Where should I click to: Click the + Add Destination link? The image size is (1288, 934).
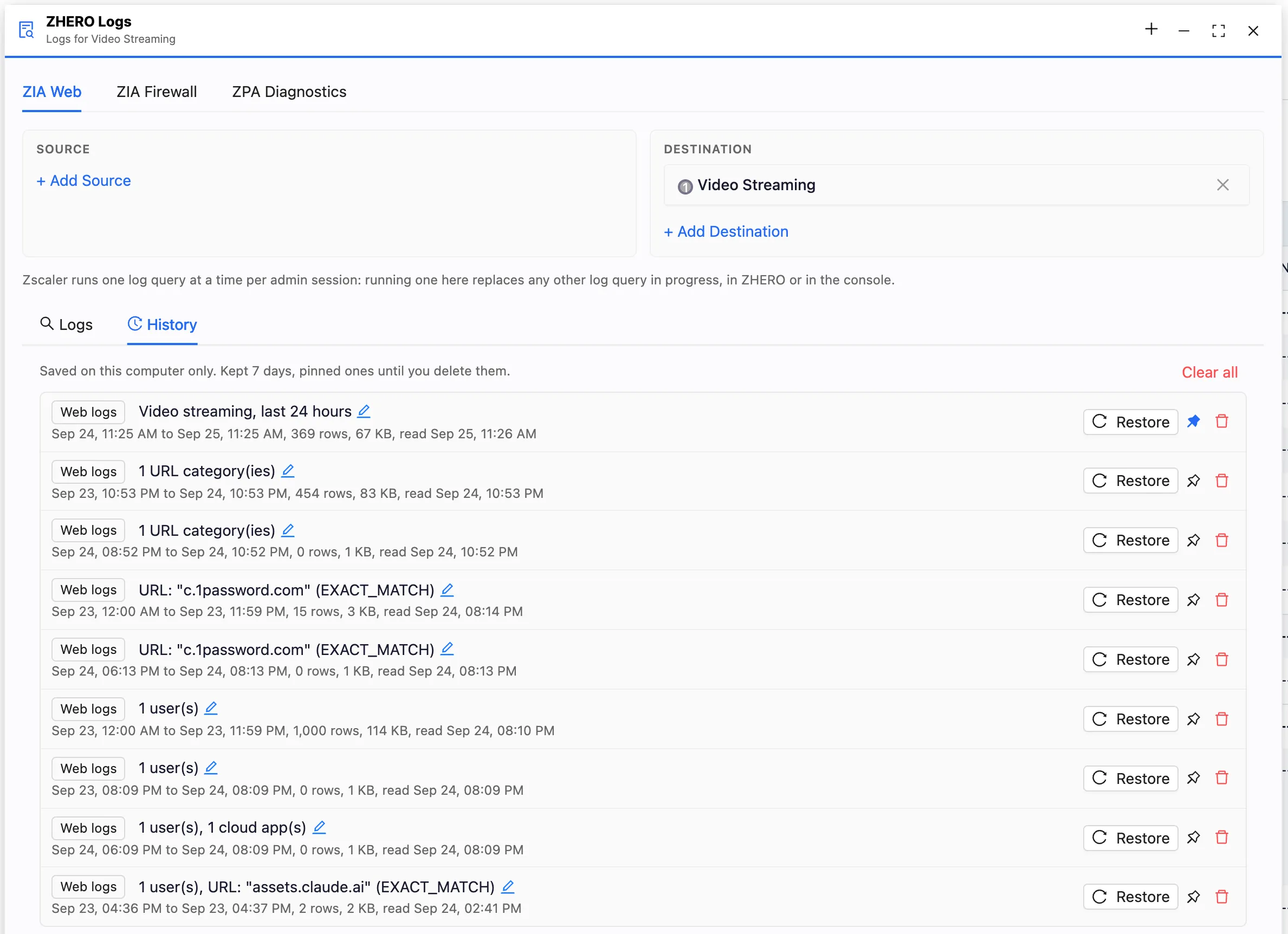pos(726,232)
